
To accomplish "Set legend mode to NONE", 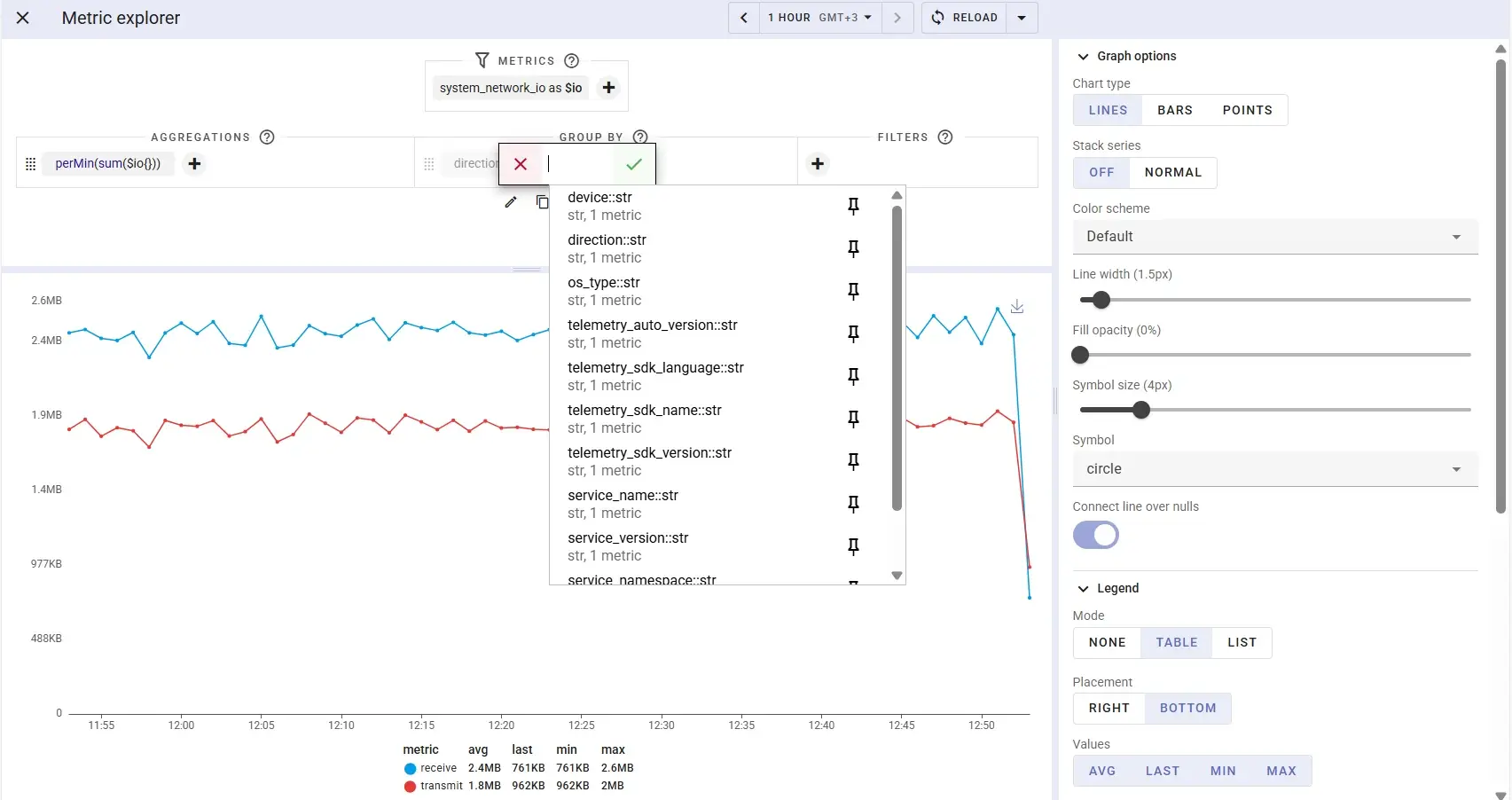I will point(1107,642).
